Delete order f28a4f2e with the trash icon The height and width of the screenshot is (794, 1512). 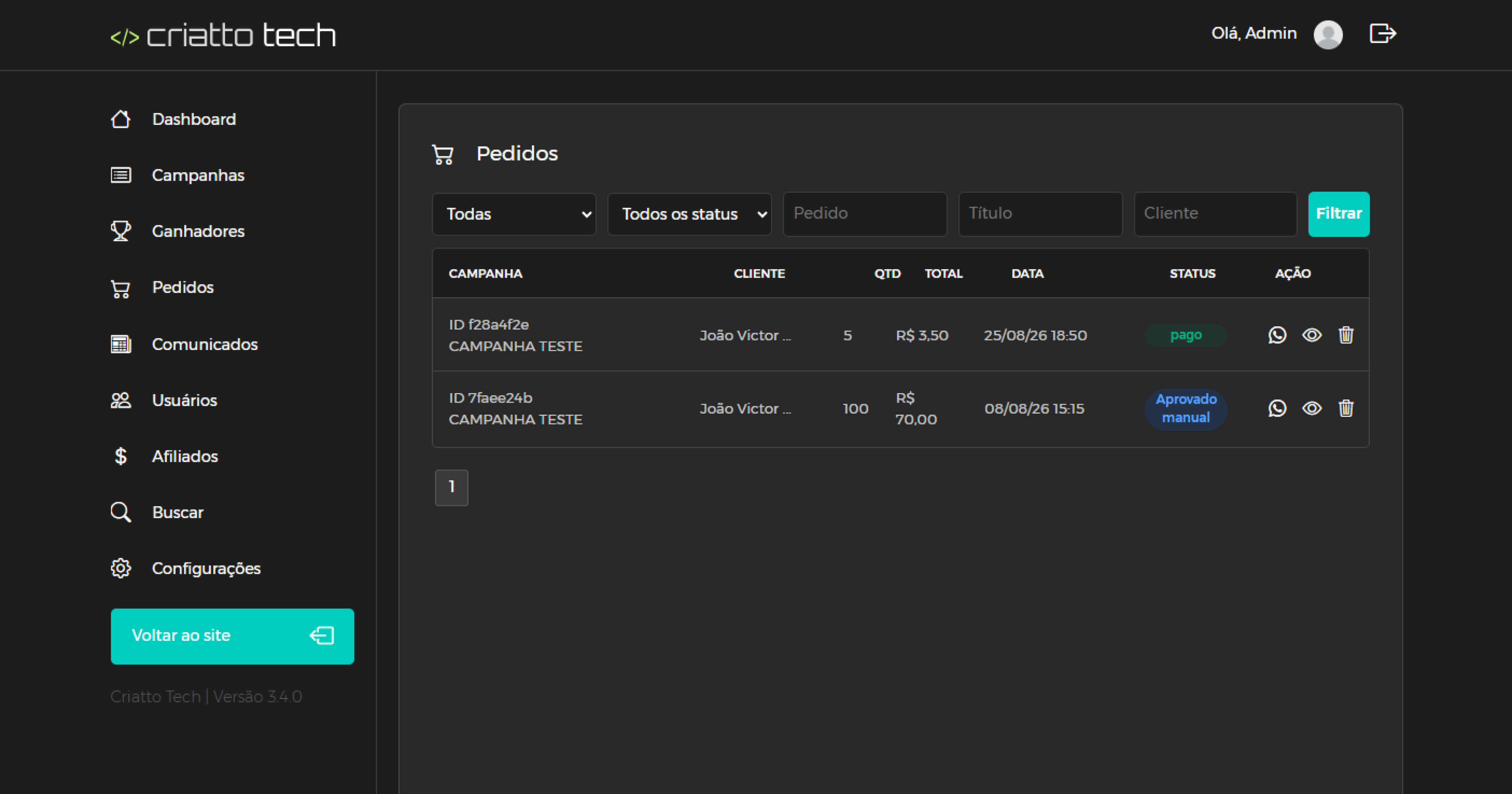pyautogui.click(x=1346, y=335)
